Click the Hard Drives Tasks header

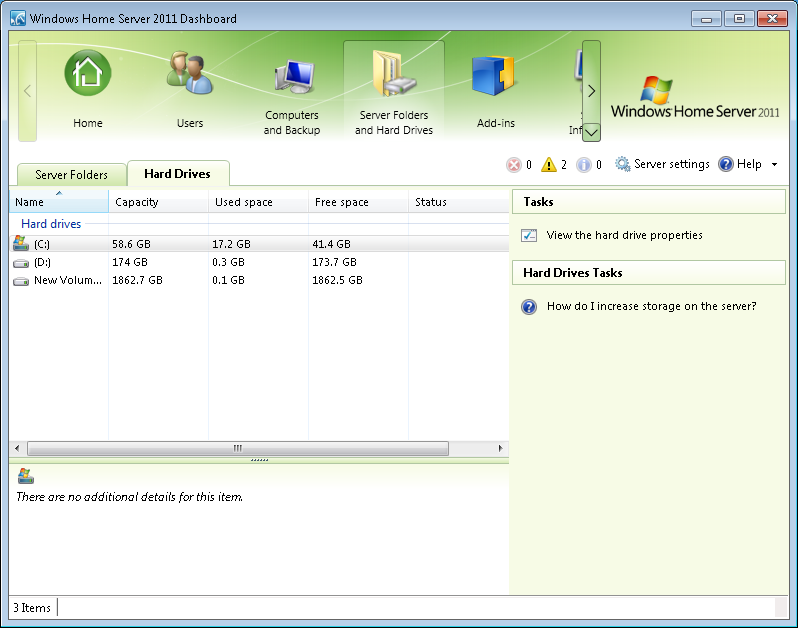(648, 273)
